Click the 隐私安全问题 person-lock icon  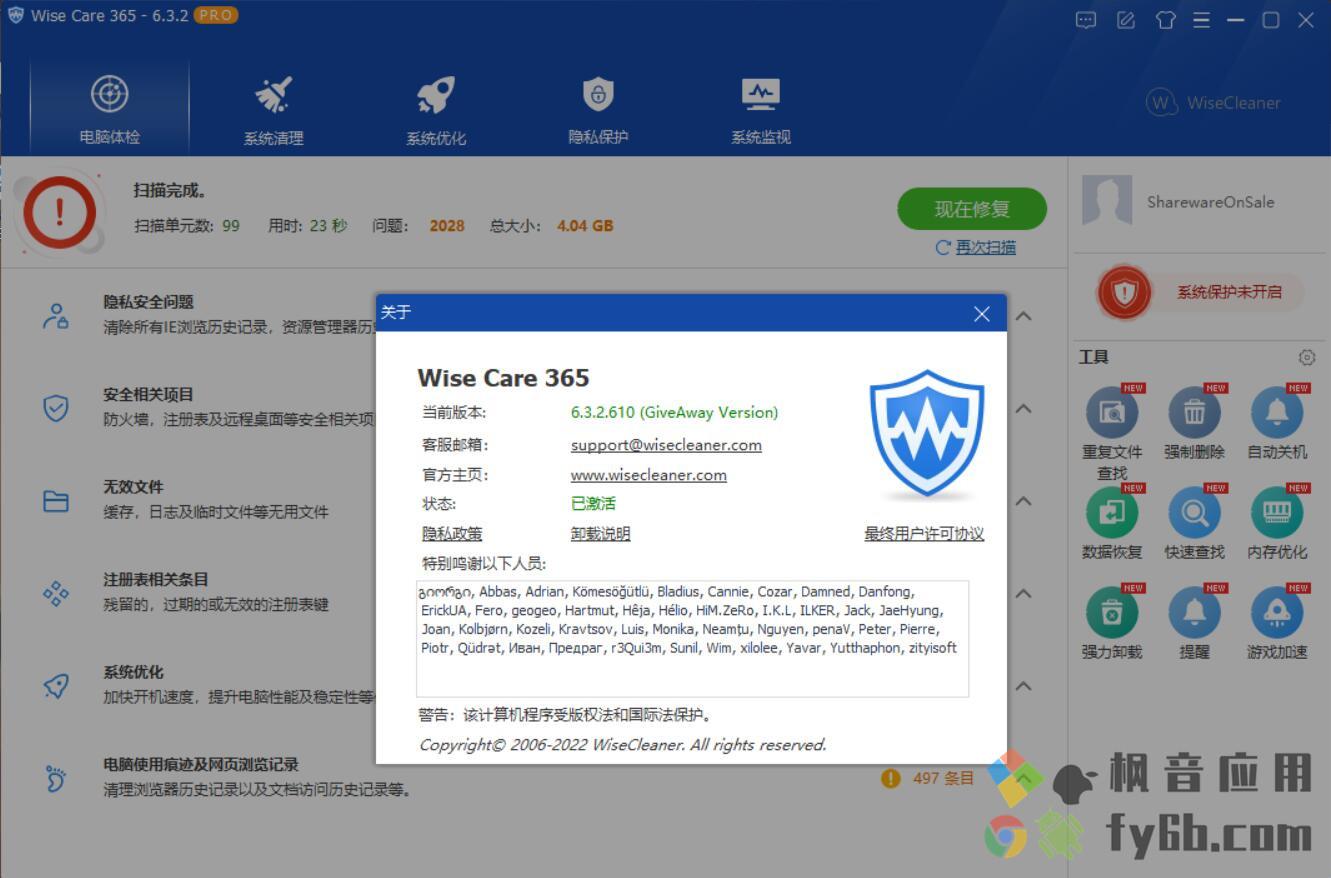tap(56, 316)
